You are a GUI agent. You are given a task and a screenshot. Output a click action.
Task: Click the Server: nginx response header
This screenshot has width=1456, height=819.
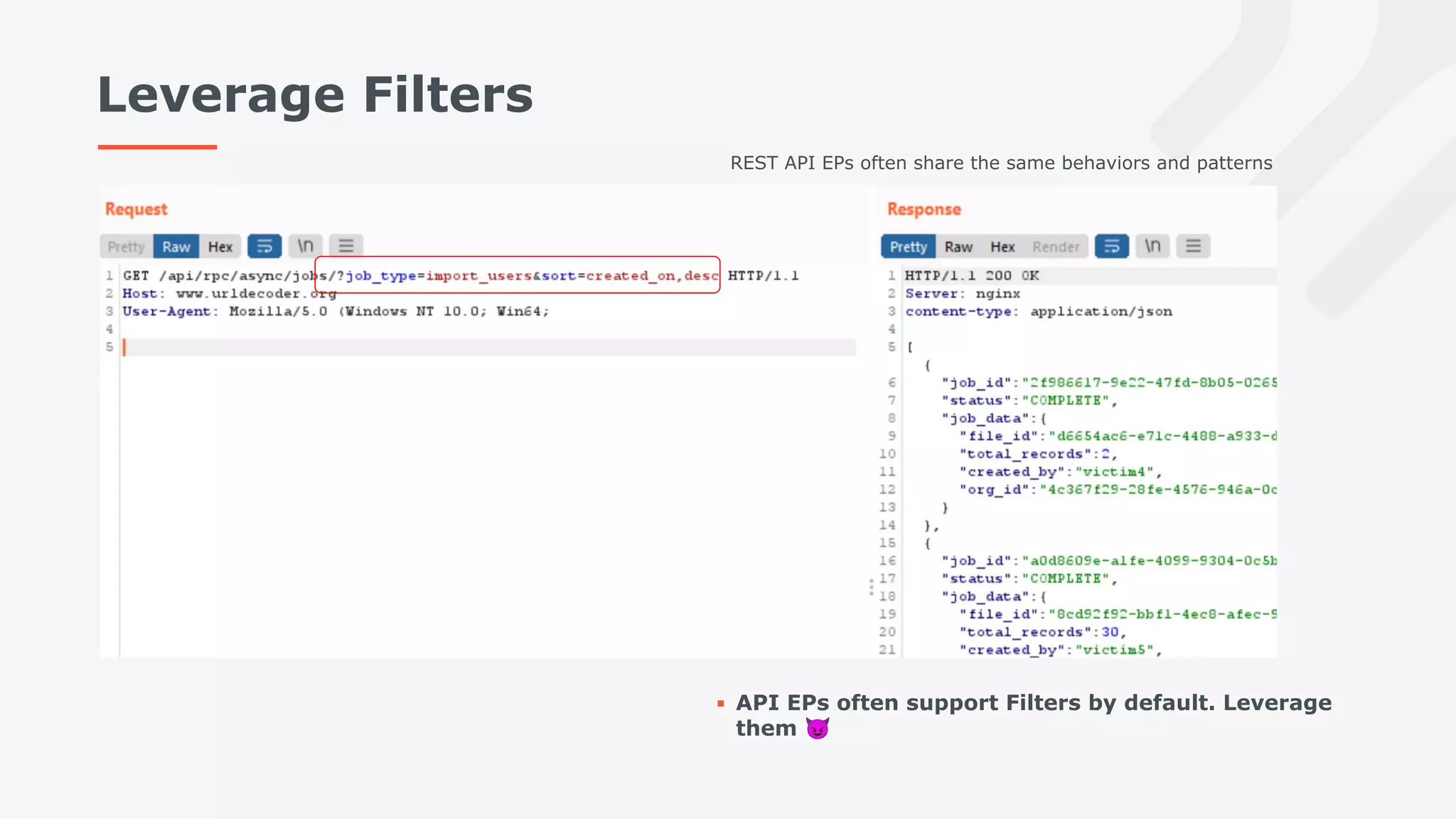pyautogui.click(x=963, y=294)
